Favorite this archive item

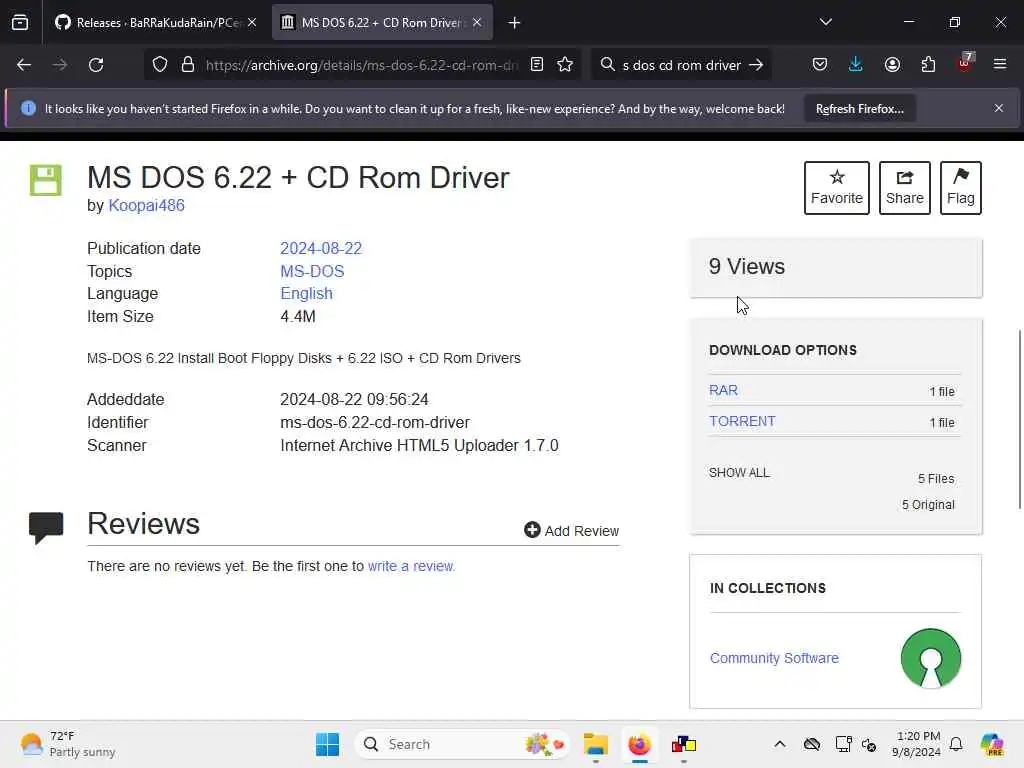tap(837, 187)
